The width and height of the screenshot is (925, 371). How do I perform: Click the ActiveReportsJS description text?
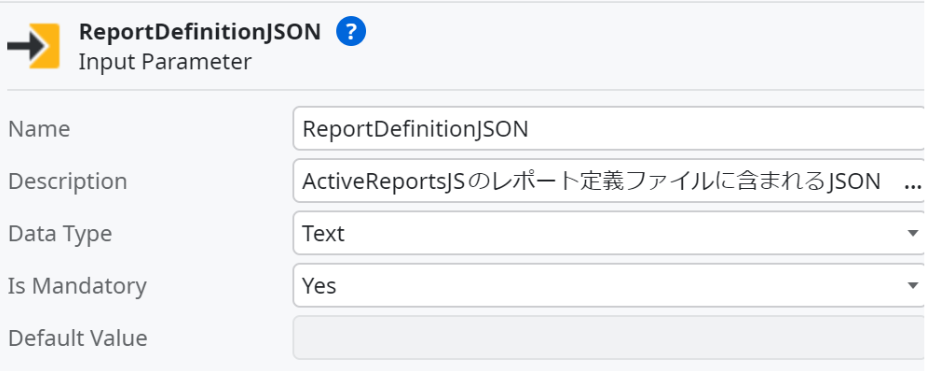coord(592,182)
